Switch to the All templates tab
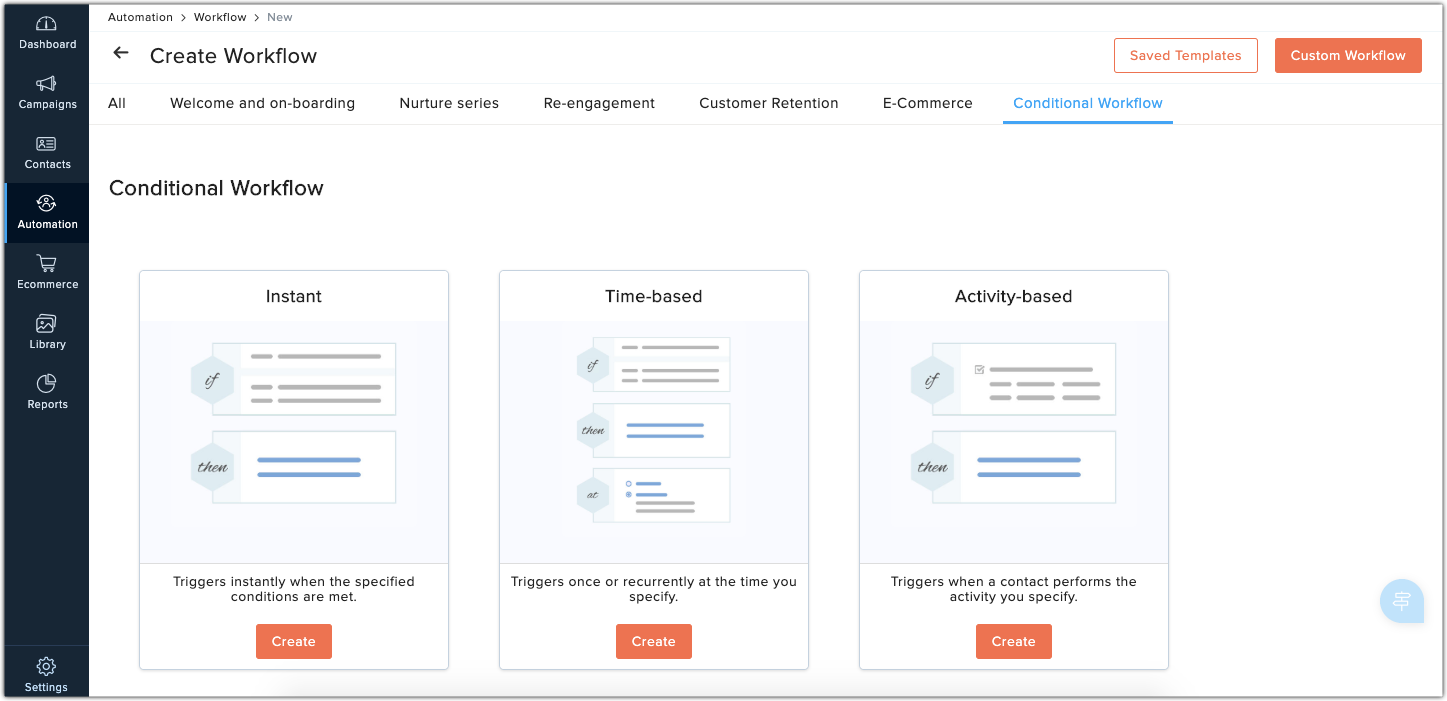Screen dimensions: 1447x701 [x=117, y=103]
